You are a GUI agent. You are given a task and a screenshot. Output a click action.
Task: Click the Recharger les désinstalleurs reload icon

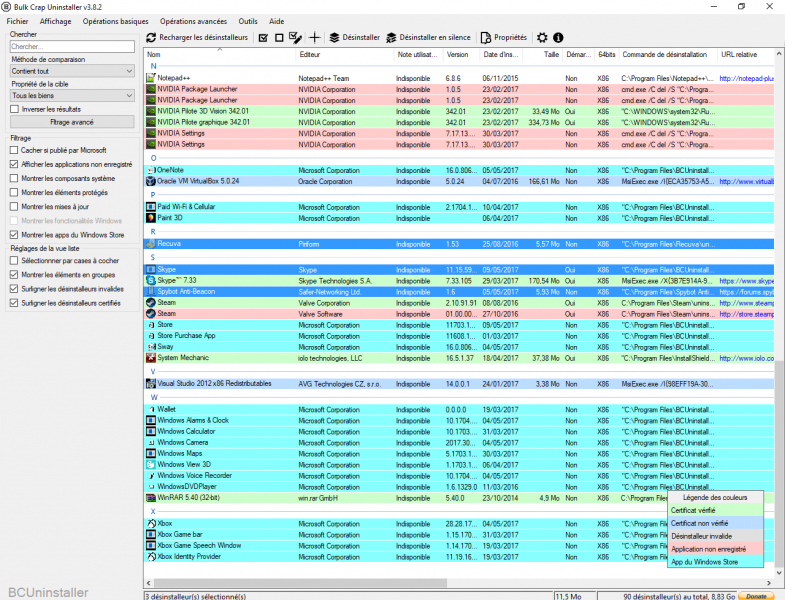tap(151, 38)
